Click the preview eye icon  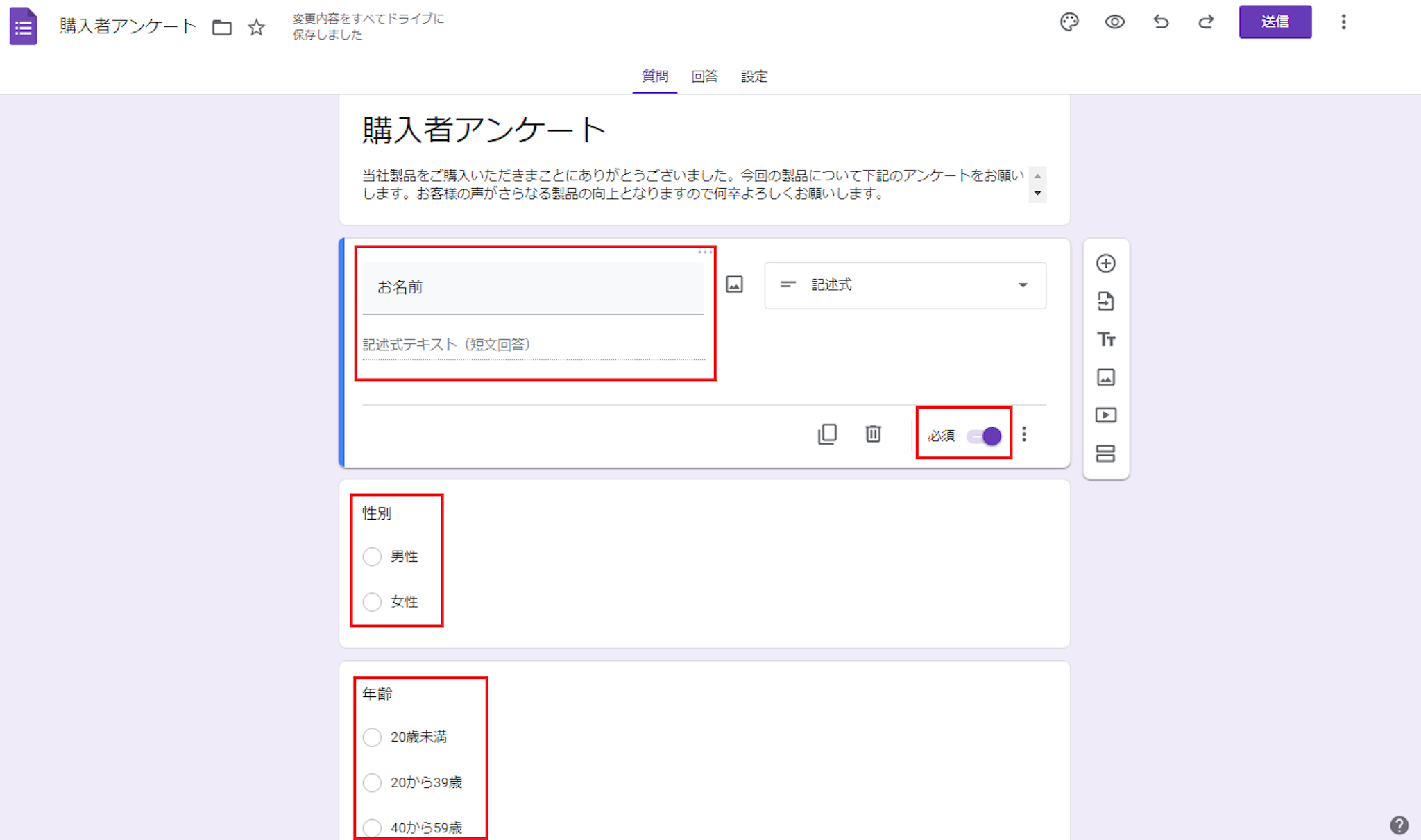(x=1114, y=22)
